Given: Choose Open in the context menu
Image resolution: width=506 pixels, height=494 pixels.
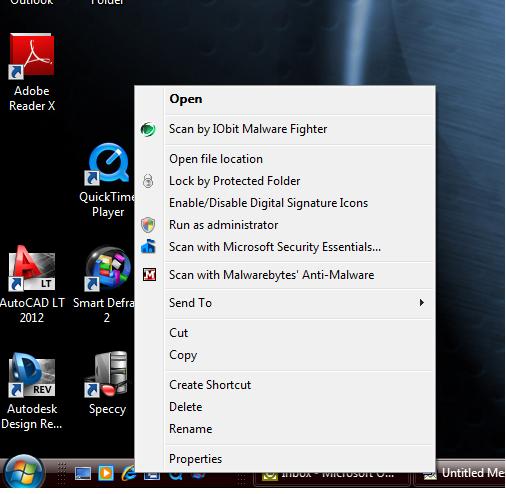Looking at the screenshot, I should click(300, 99).
